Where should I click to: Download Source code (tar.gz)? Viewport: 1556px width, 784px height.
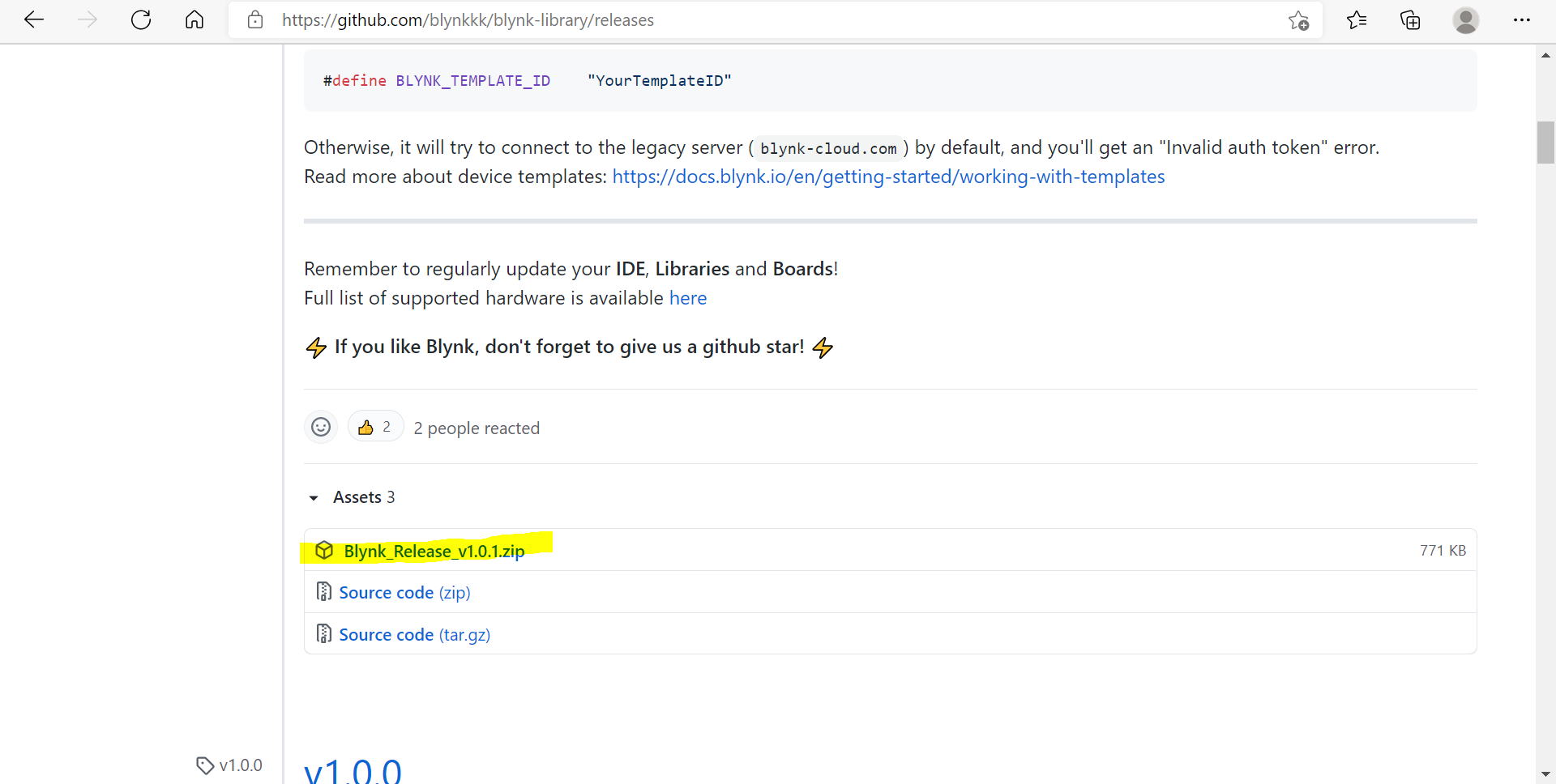pos(414,635)
